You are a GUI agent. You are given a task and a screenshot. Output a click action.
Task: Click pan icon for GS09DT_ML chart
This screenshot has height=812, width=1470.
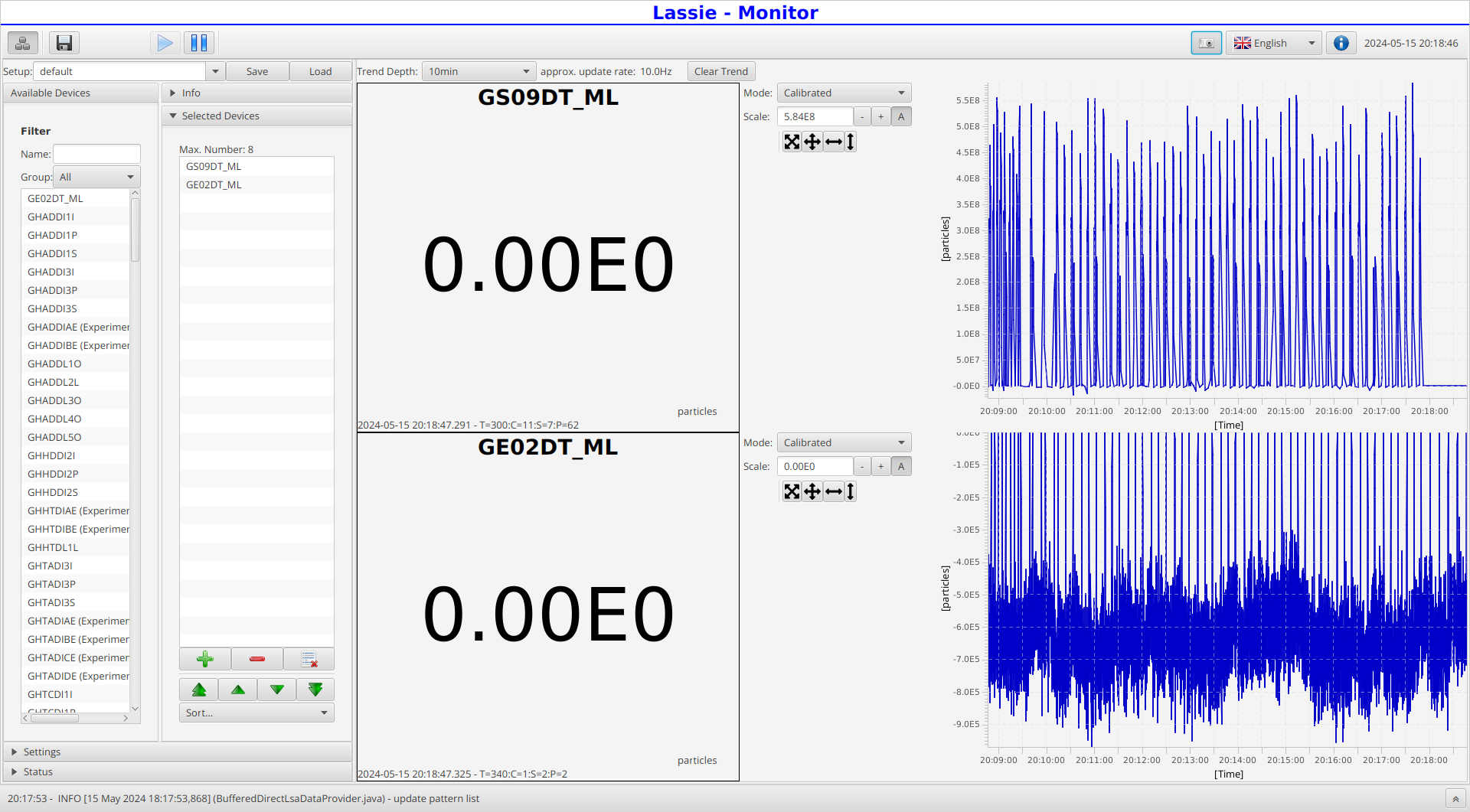[x=812, y=142]
